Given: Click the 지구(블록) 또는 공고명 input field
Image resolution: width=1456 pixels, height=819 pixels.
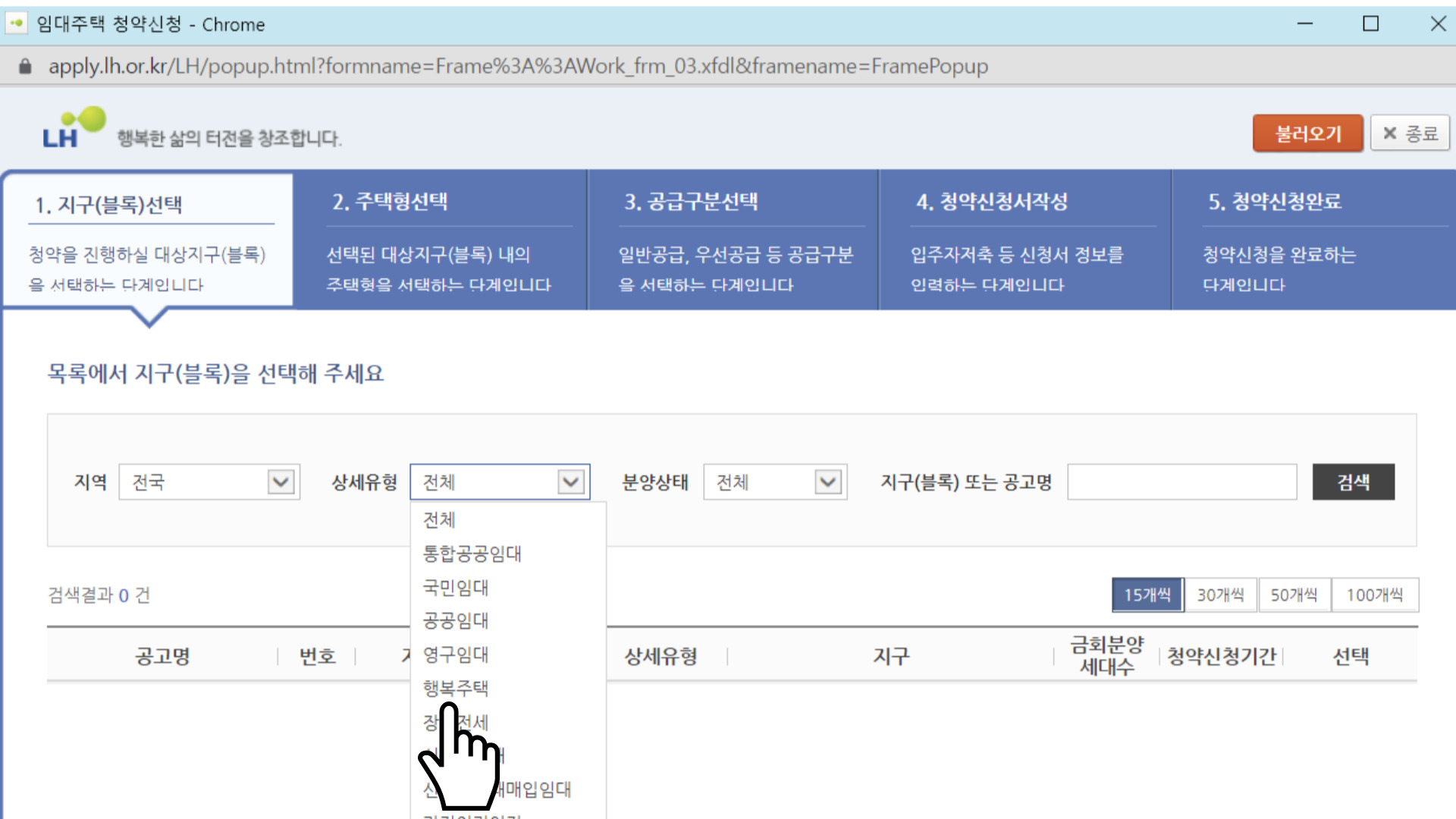Looking at the screenshot, I should (1183, 482).
